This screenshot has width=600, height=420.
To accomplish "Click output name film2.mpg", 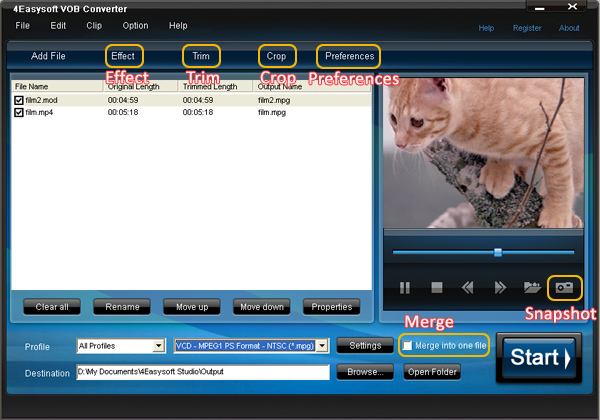I will click(x=274, y=100).
